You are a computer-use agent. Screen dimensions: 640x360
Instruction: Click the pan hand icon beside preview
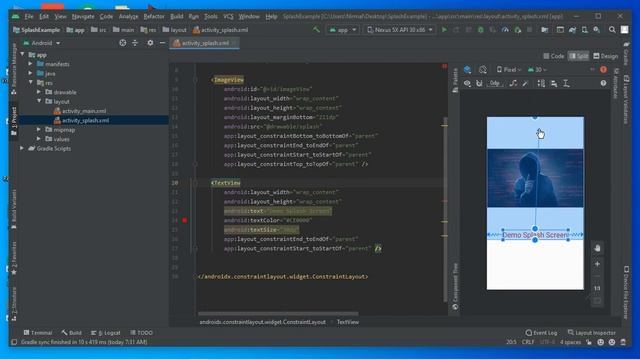(x=598, y=248)
